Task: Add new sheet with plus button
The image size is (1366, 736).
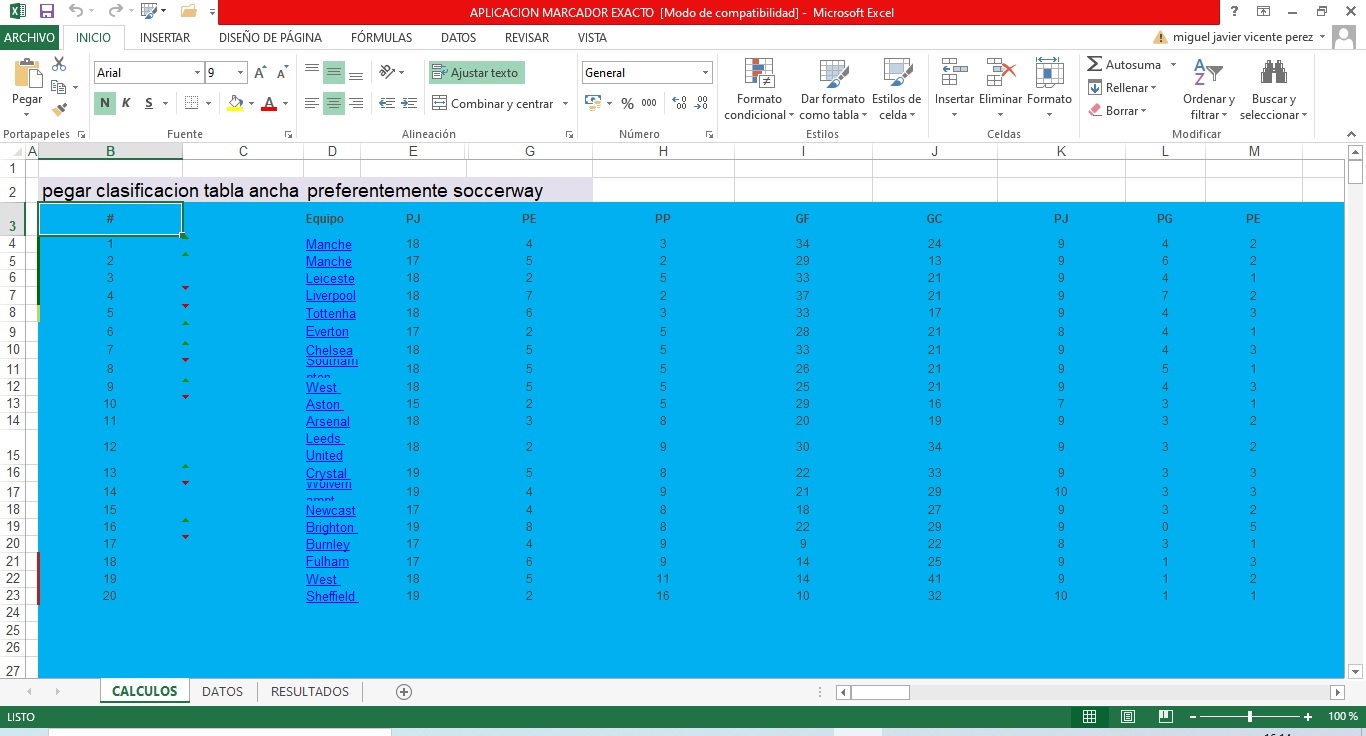Action: pos(404,691)
